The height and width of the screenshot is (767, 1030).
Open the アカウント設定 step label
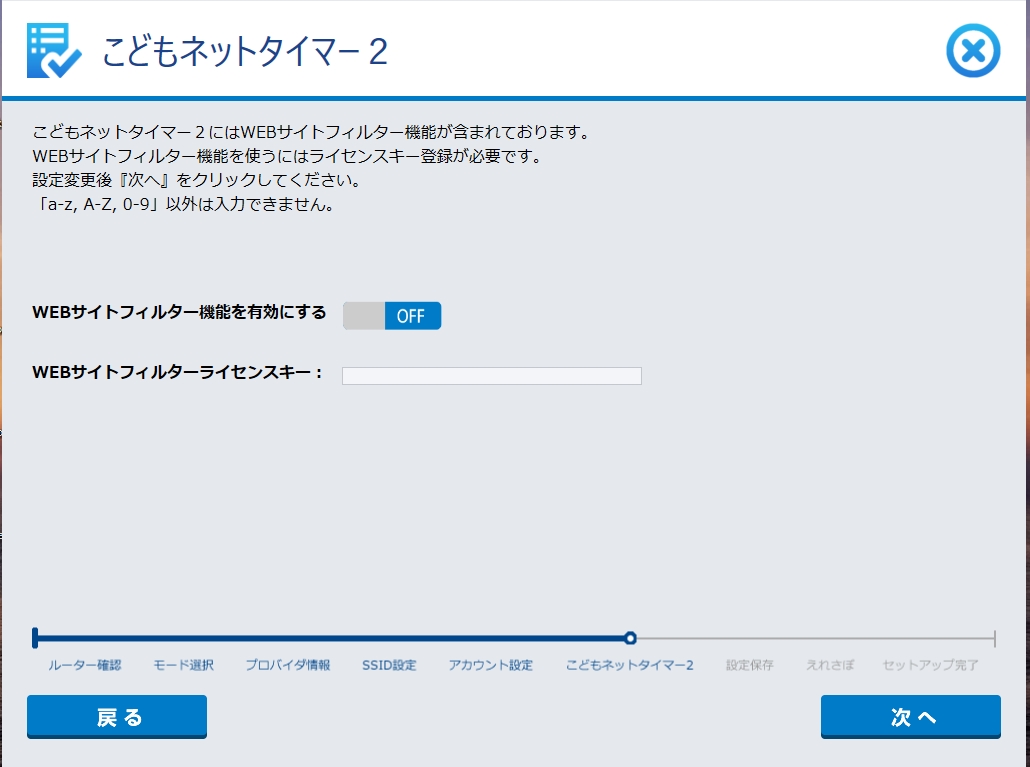490,665
